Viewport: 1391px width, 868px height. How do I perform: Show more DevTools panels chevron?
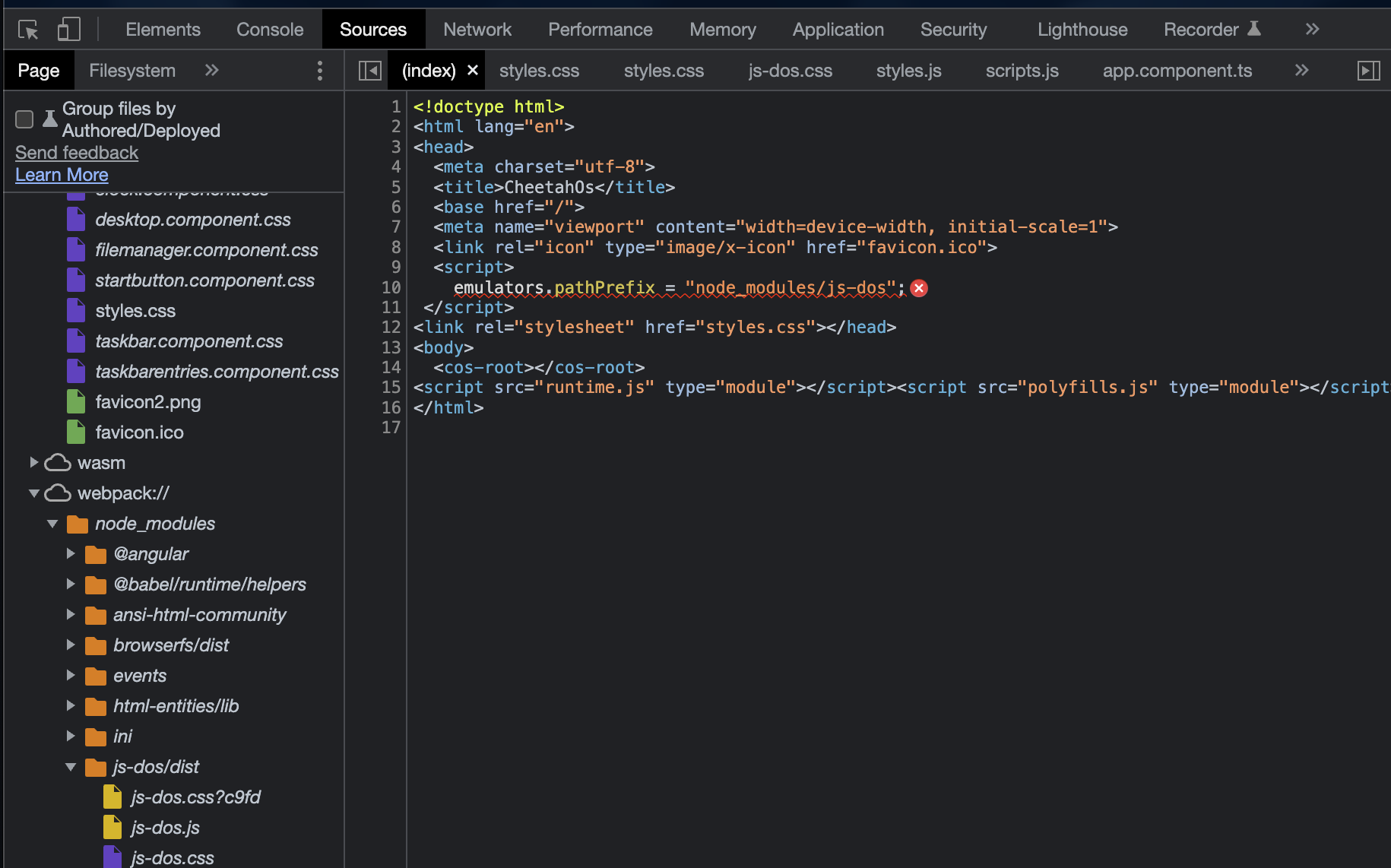point(1312,30)
